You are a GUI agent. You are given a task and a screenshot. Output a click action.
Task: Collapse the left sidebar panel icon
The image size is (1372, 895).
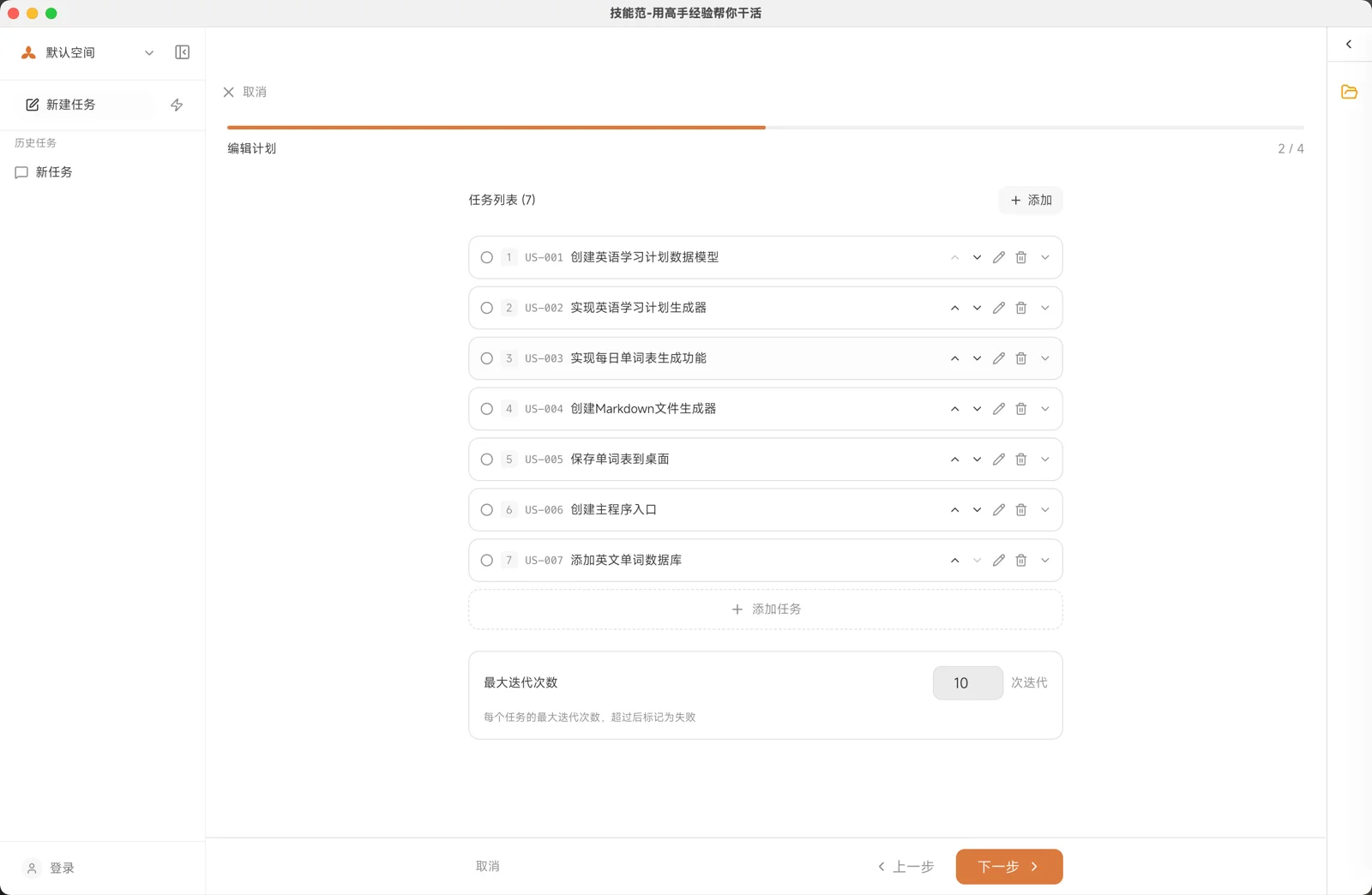click(182, 52)
